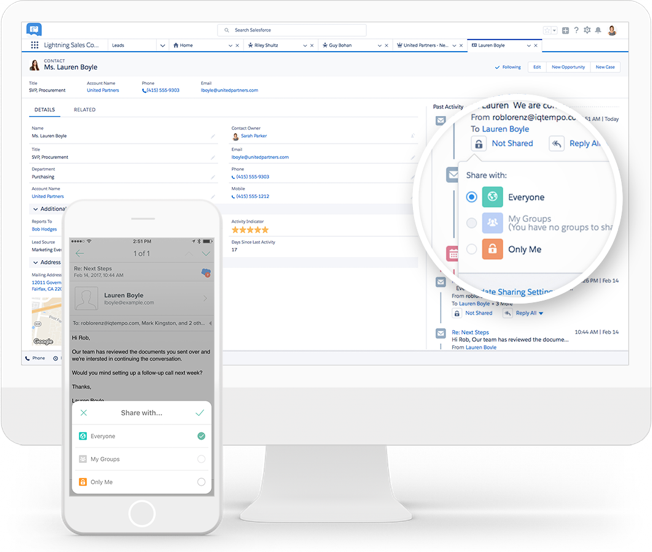Select the Everyone radio button in Share popup
Image resolution: width=652 pixels, height=552 pixels.
(x=472, y=197)
